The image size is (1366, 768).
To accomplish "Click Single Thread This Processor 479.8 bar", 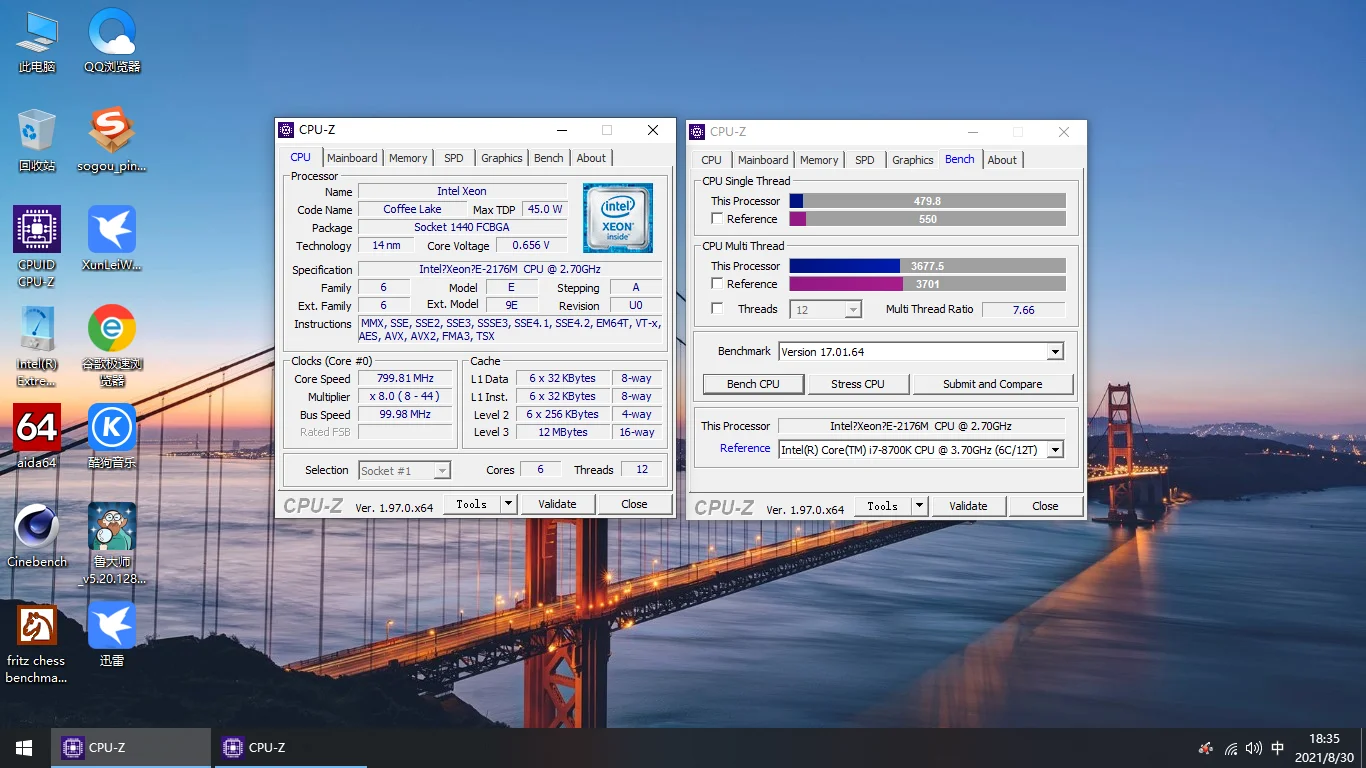I will point(927,201).
